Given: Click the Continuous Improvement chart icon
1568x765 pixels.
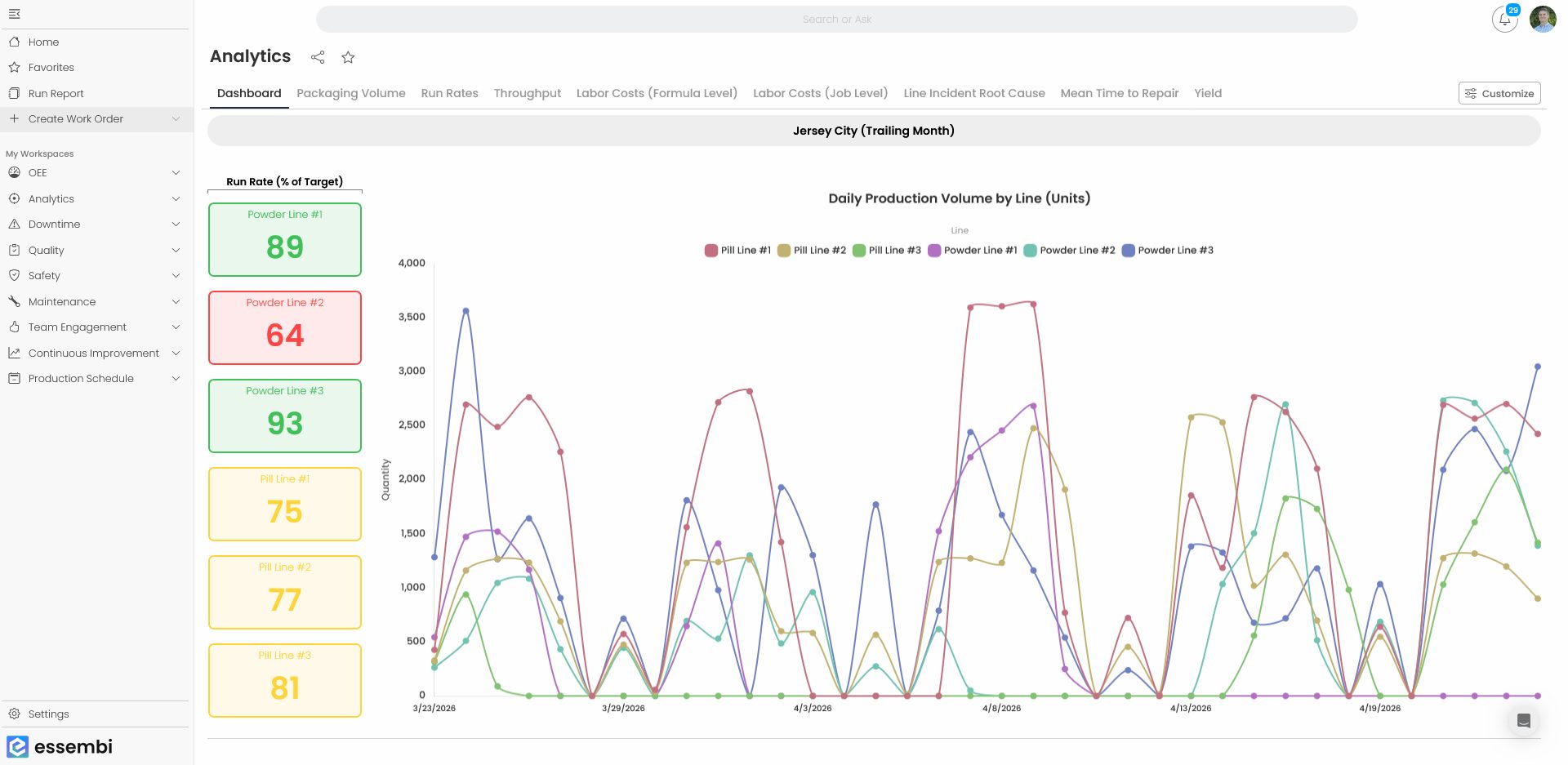Looking at the screenshot, I should coord(14,353).
